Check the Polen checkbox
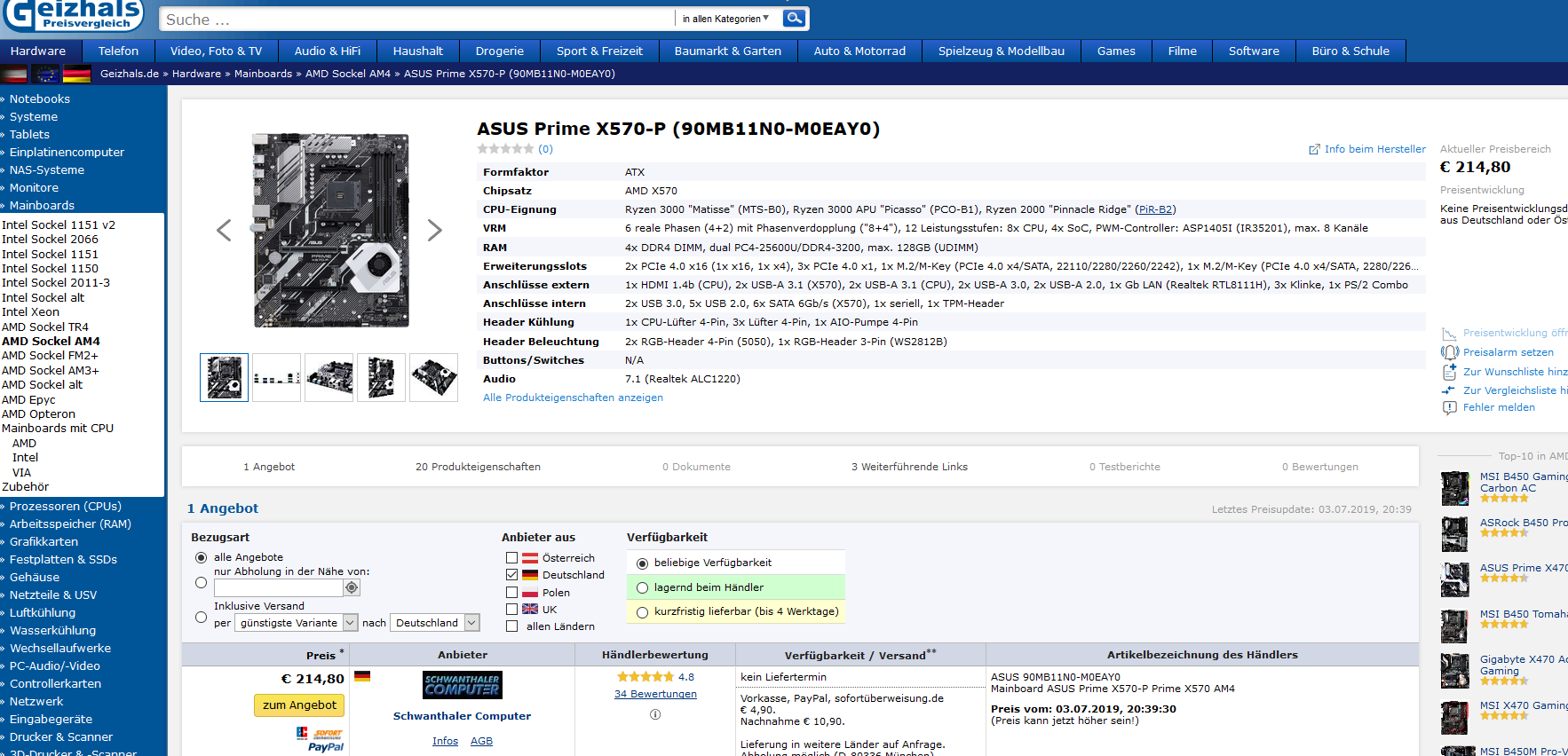The width and height of the screenshot is (1568, 756). 511,592
